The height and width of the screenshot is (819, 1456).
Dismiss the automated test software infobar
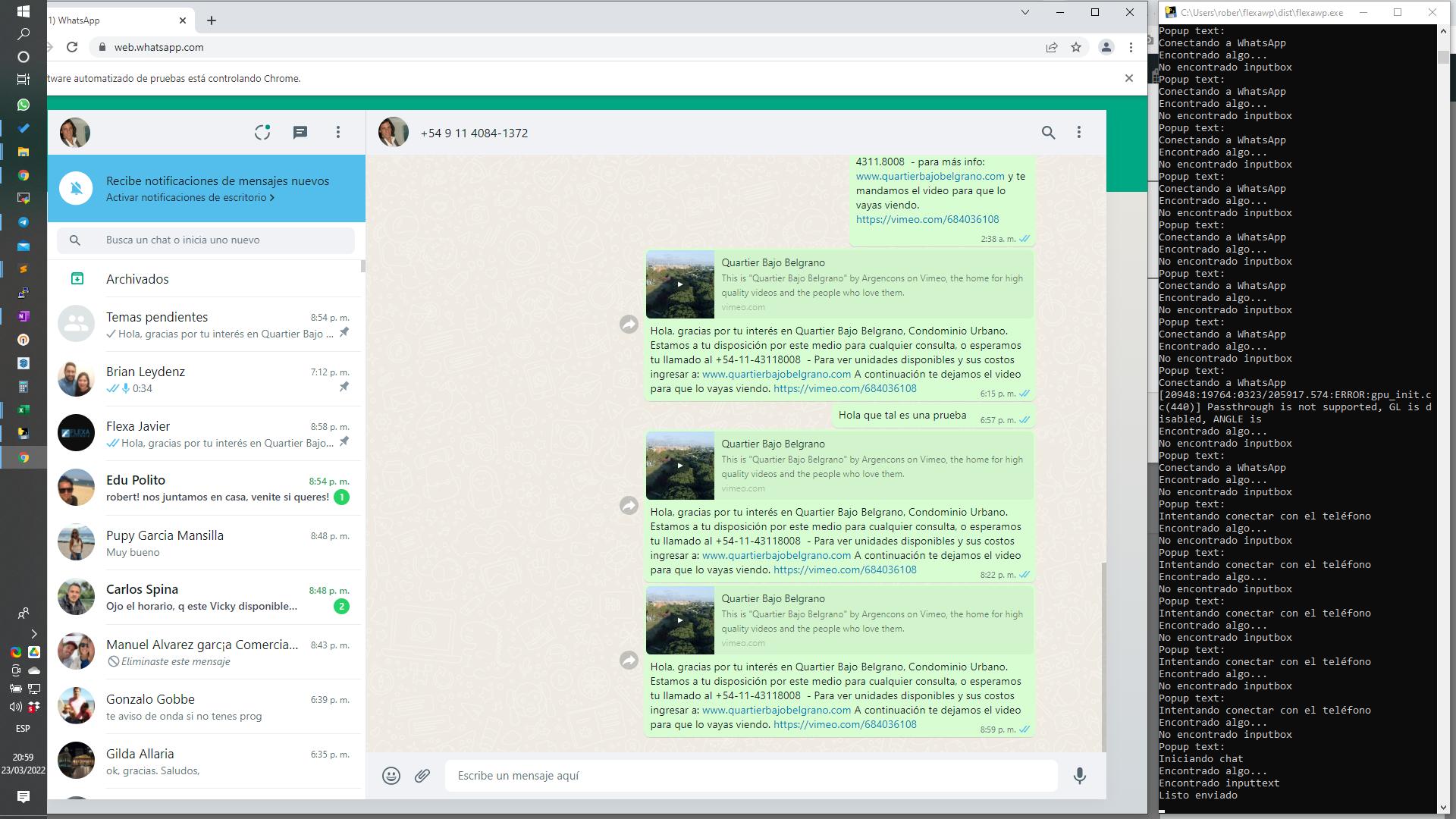point(1129,78)
